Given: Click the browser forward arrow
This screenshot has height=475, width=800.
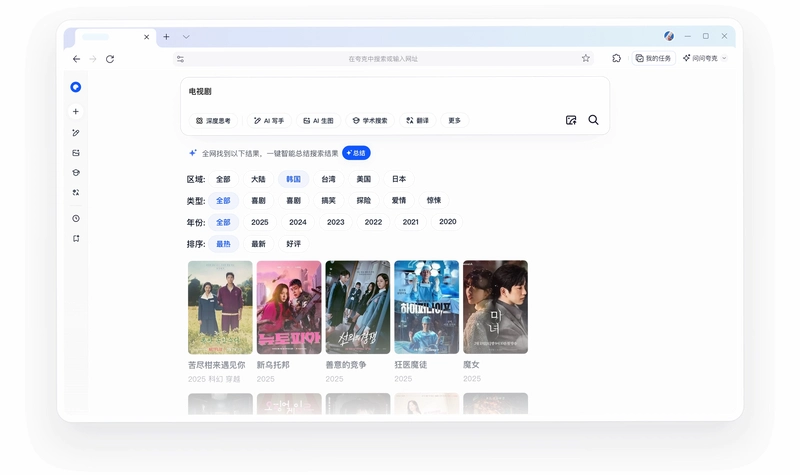Looking at the screenshot, I should click(93, 59).
